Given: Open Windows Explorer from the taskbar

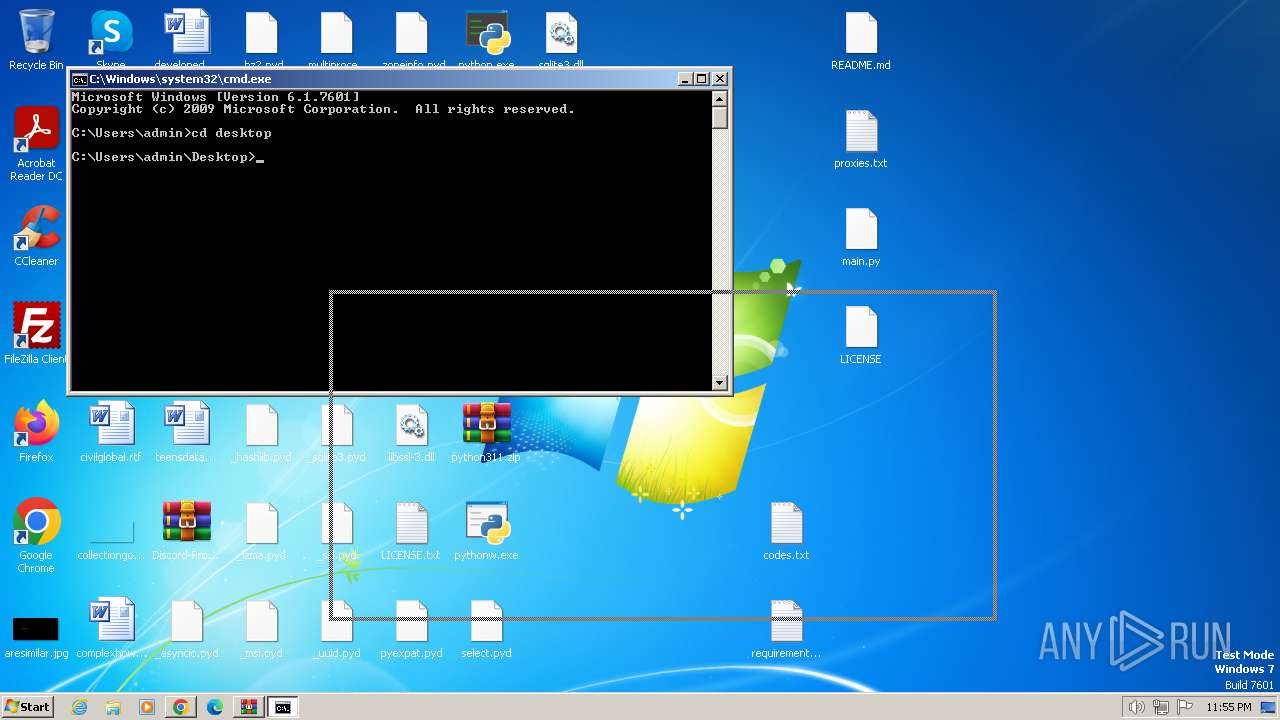Looking at the screenshot, I should [x=113, y=707].
